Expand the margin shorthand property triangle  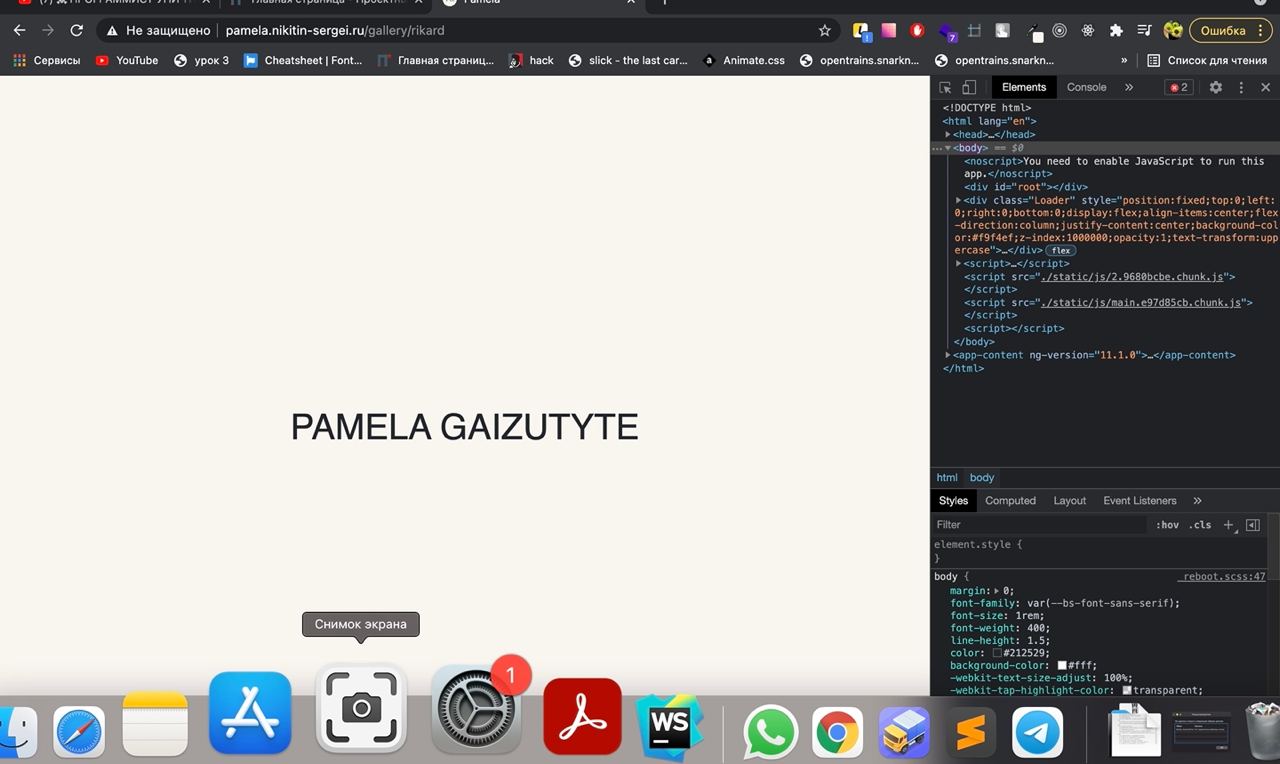[996, 591]
